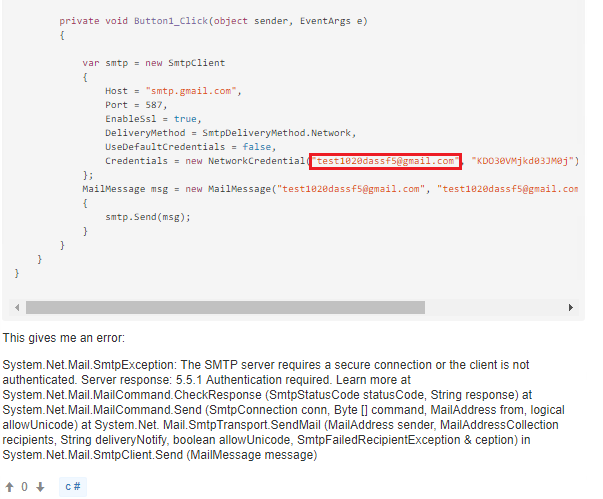Click the upvote arrow below the post
This screenshot has width=603, height=499.
pyautogui.click(x=9, y=487)
